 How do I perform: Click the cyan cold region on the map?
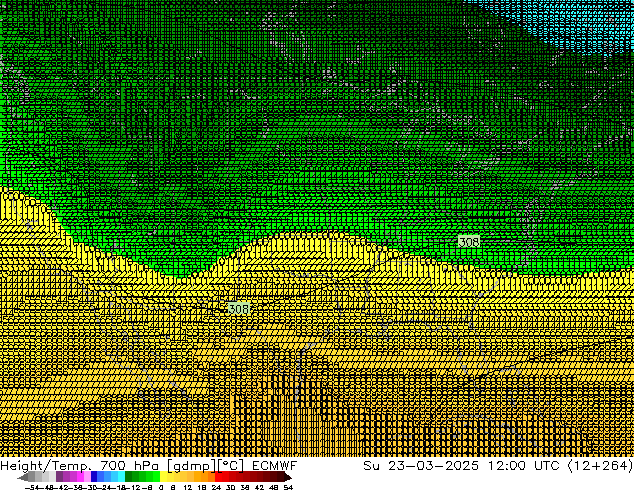coord(574,24)
